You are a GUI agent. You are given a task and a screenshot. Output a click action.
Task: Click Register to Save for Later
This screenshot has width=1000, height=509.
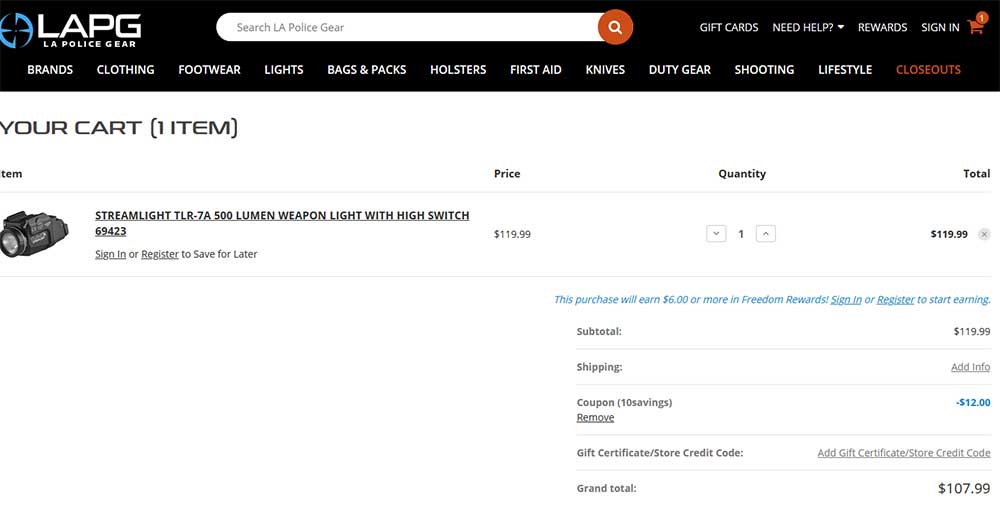[159, 254]
